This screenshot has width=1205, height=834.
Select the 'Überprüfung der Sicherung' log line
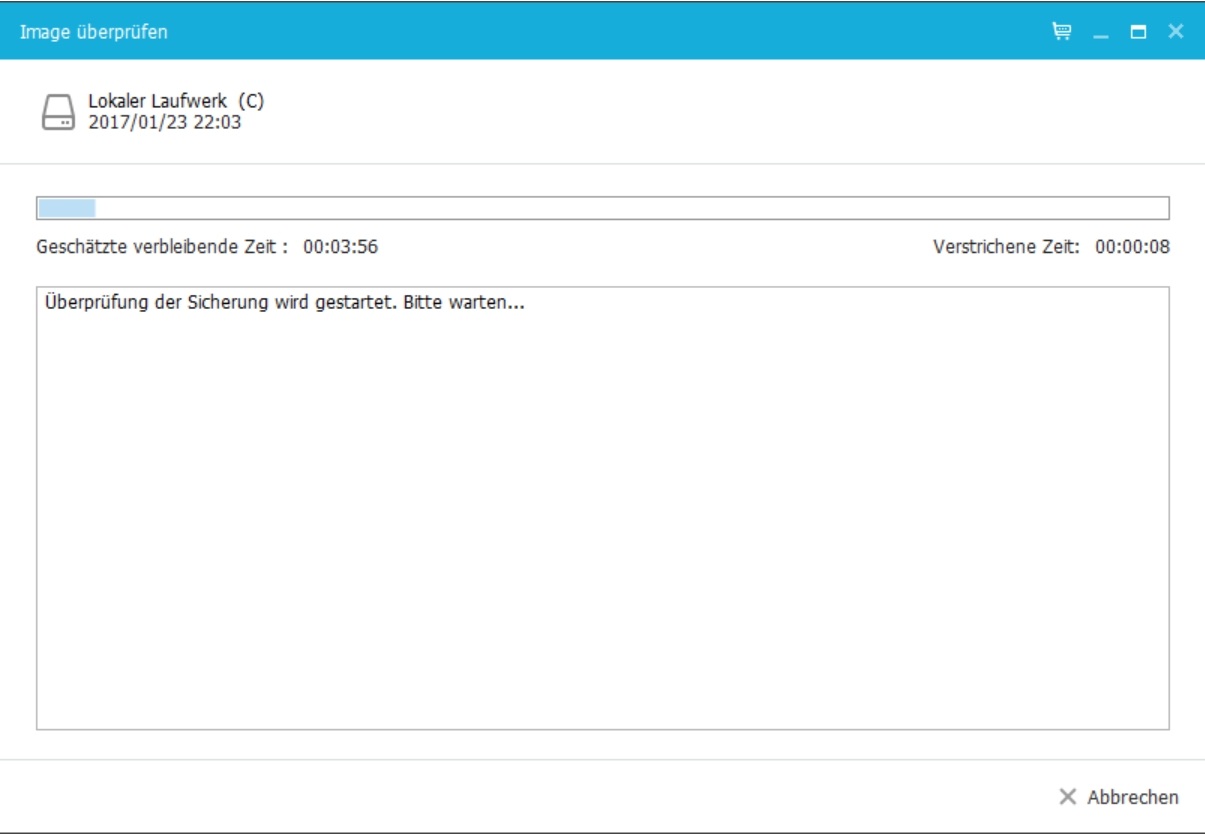pos(285,304)
